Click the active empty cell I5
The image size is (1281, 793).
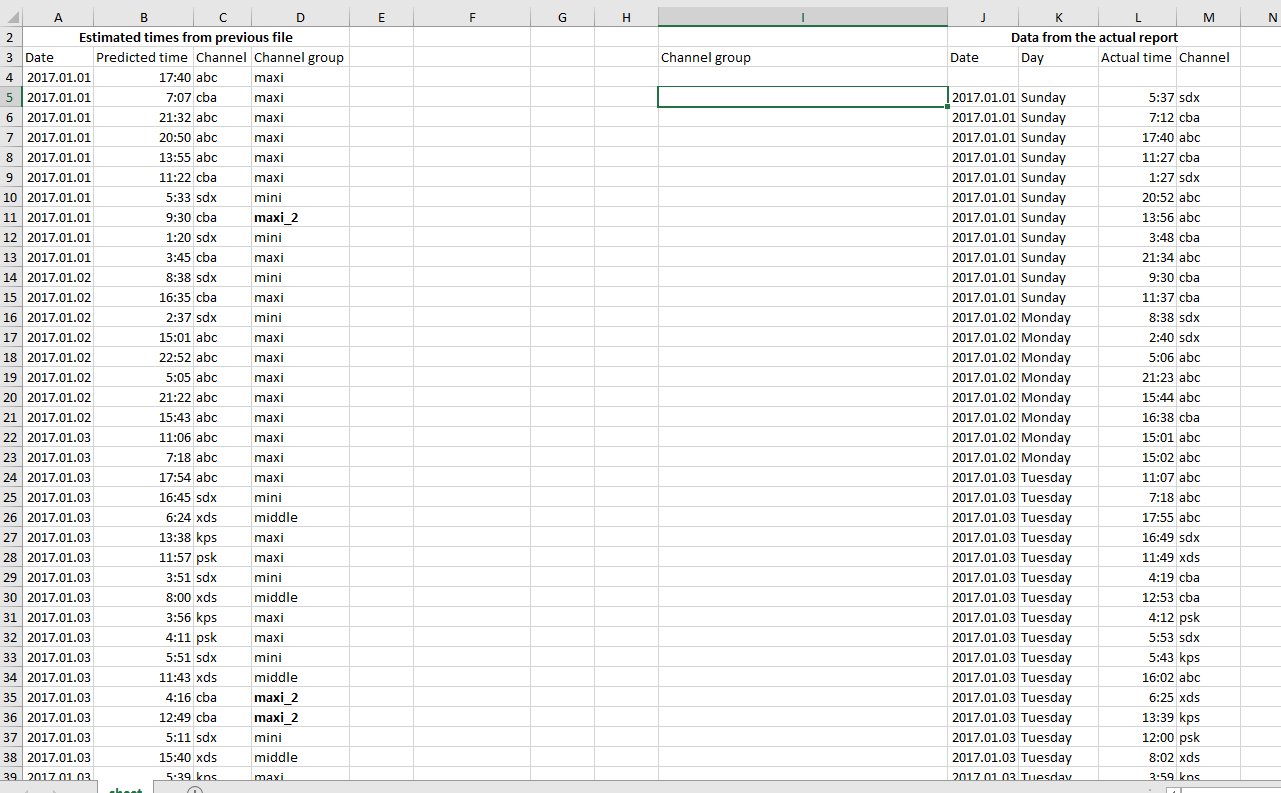[x=803, y=97]
